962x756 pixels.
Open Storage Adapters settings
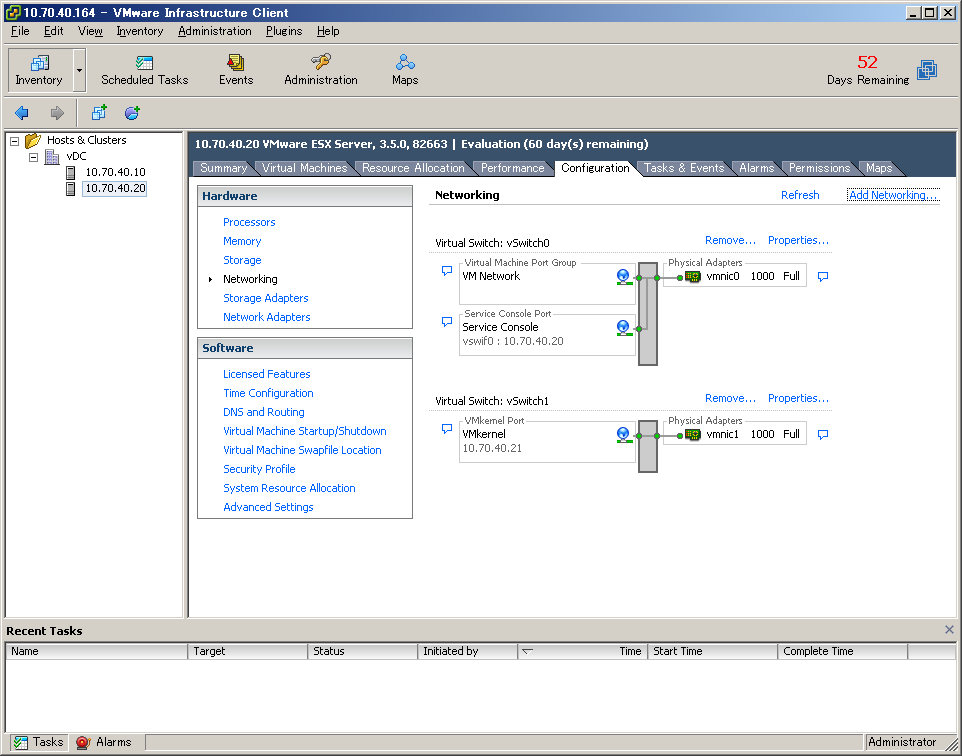coord(266,298)
